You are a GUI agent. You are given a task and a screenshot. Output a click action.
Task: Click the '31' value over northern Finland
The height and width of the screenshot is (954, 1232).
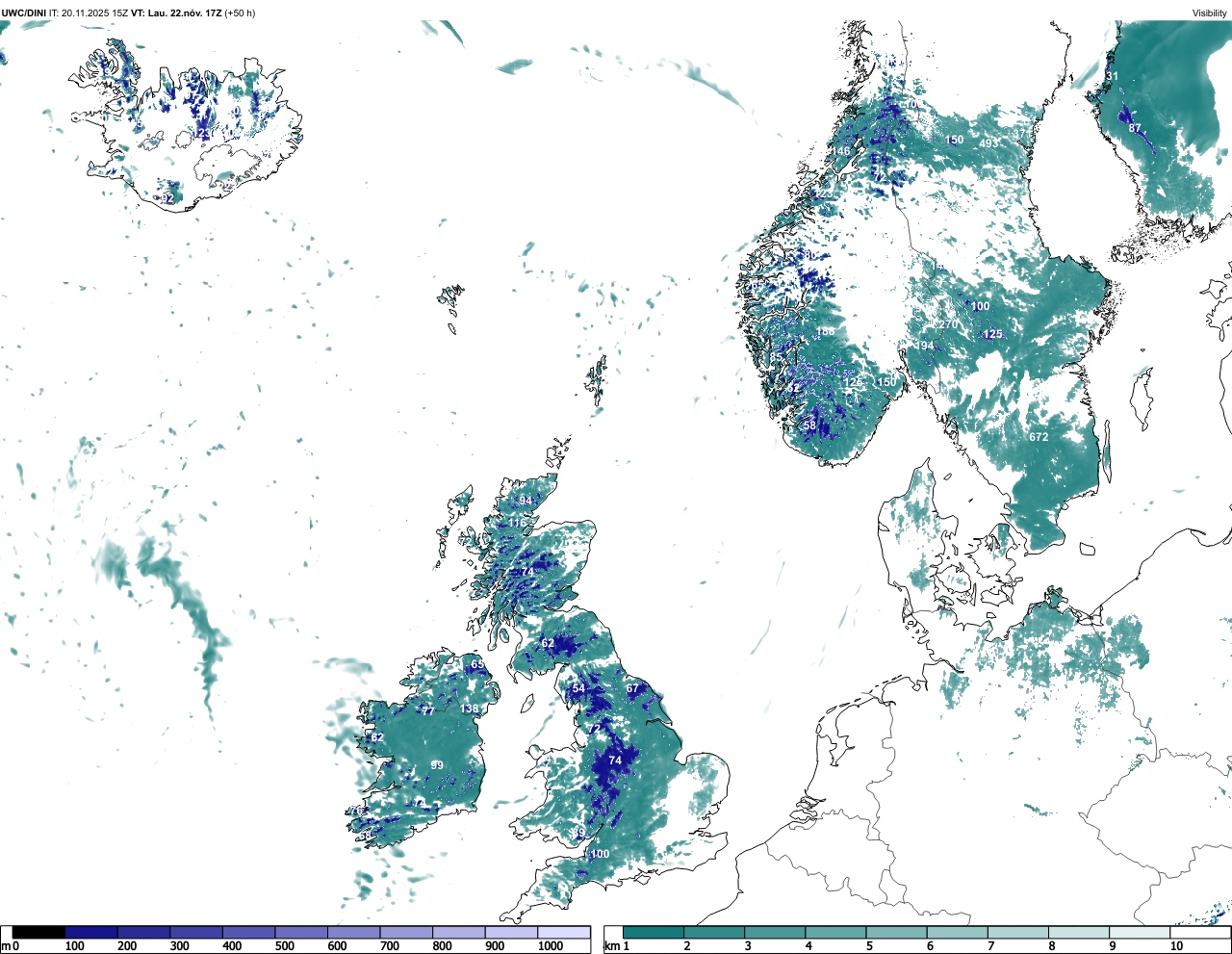pos(1113,76)
